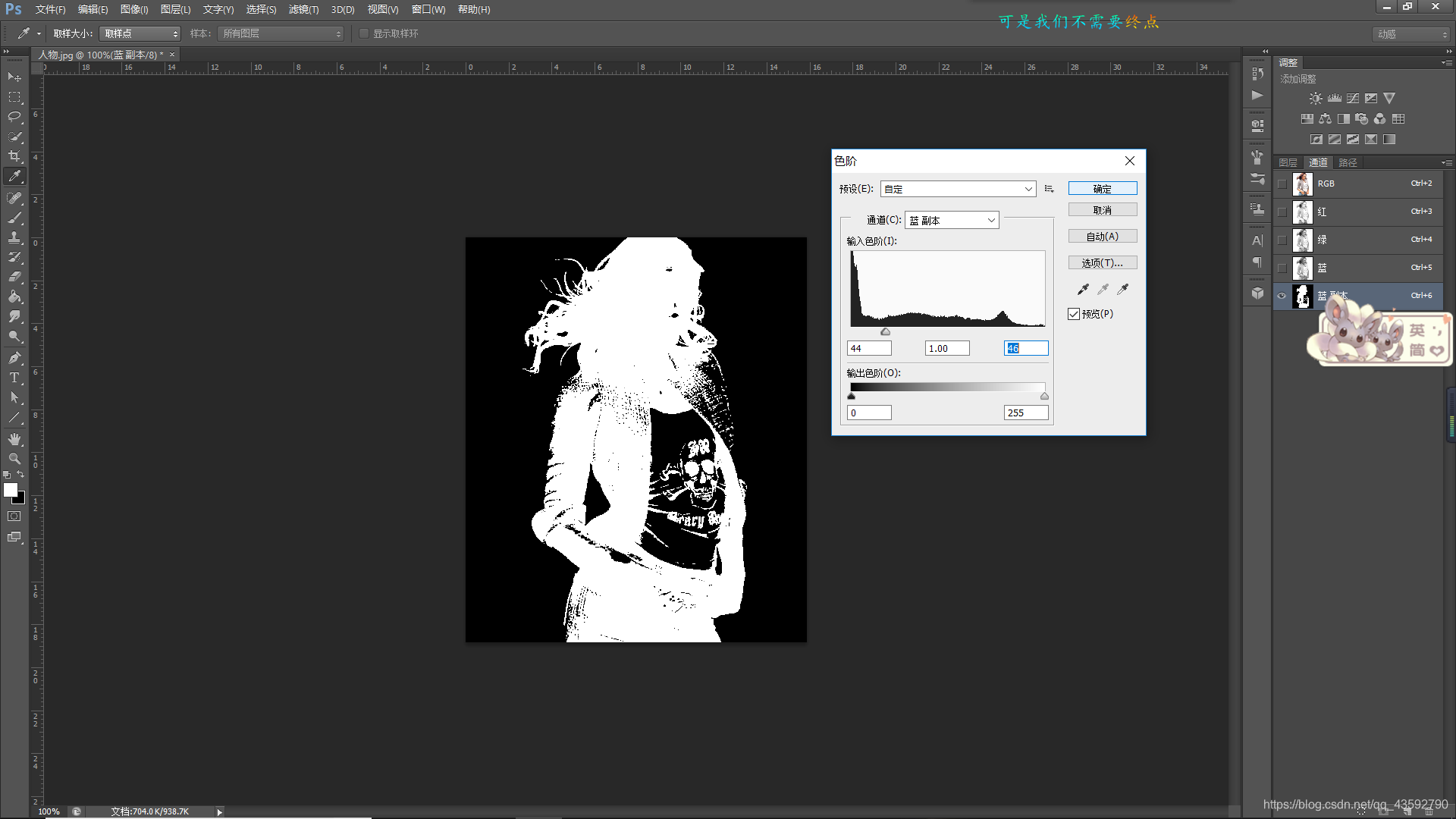Screen dimensions: 1456x819
Task: Open the 通道 channel dropdown in Levels
Action: pyautogui.click(x=952, y=220)
